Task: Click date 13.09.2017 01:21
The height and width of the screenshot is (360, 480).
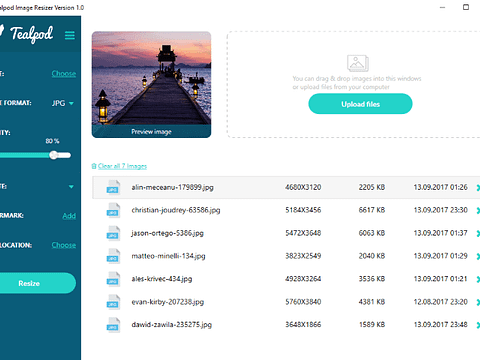Action: [x=440, y=279]
